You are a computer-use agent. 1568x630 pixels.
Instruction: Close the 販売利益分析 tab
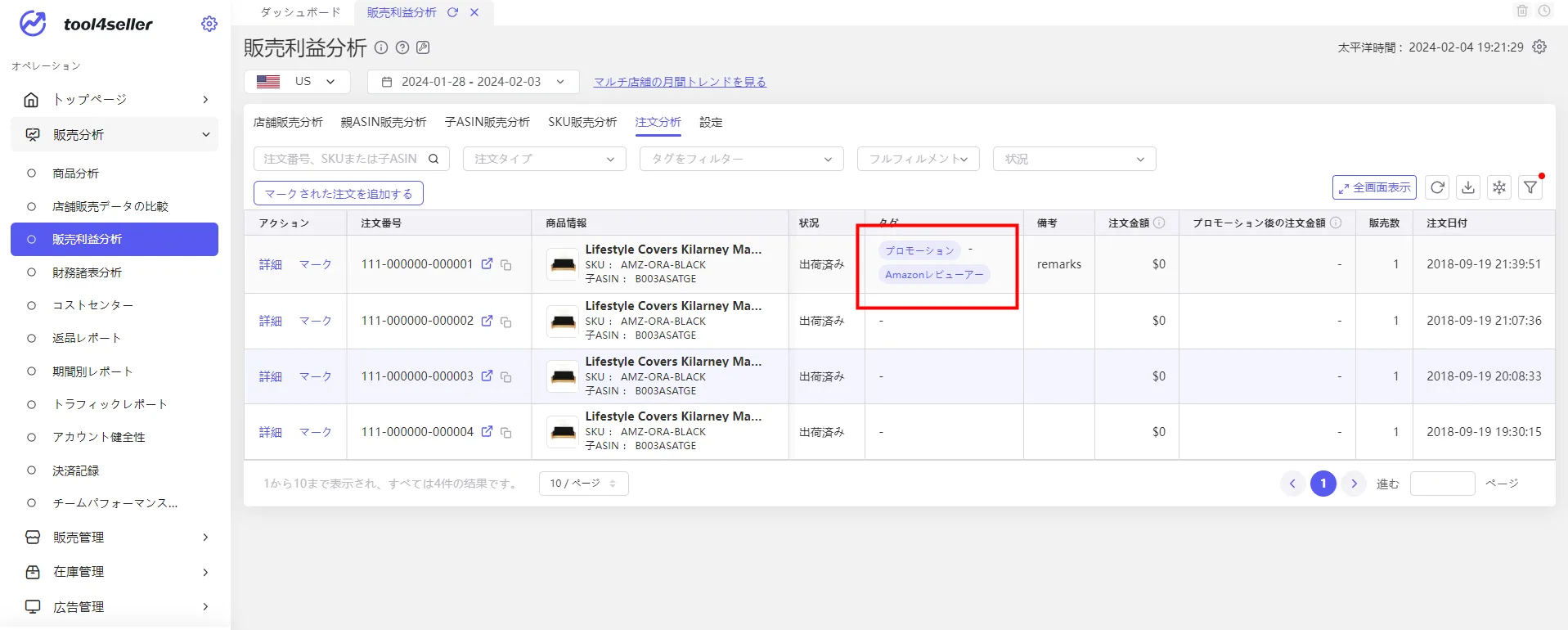click(474, 12)
